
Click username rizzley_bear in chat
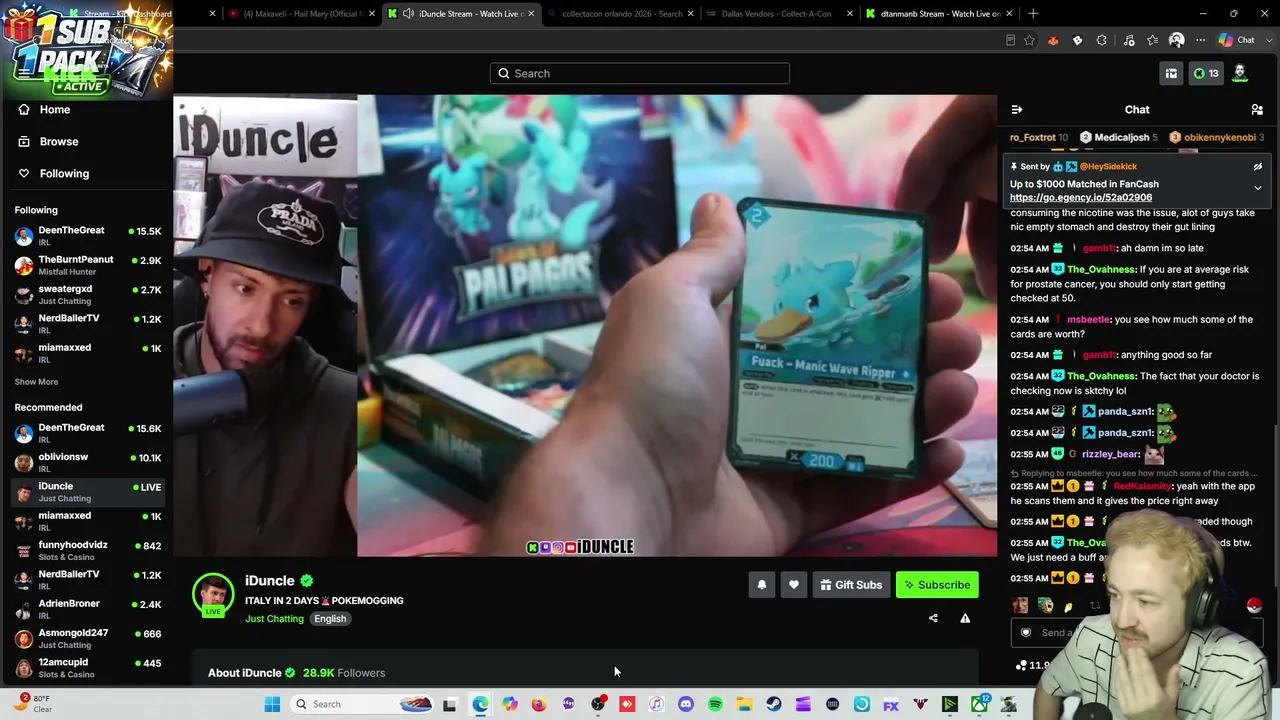coord(1111,455)
